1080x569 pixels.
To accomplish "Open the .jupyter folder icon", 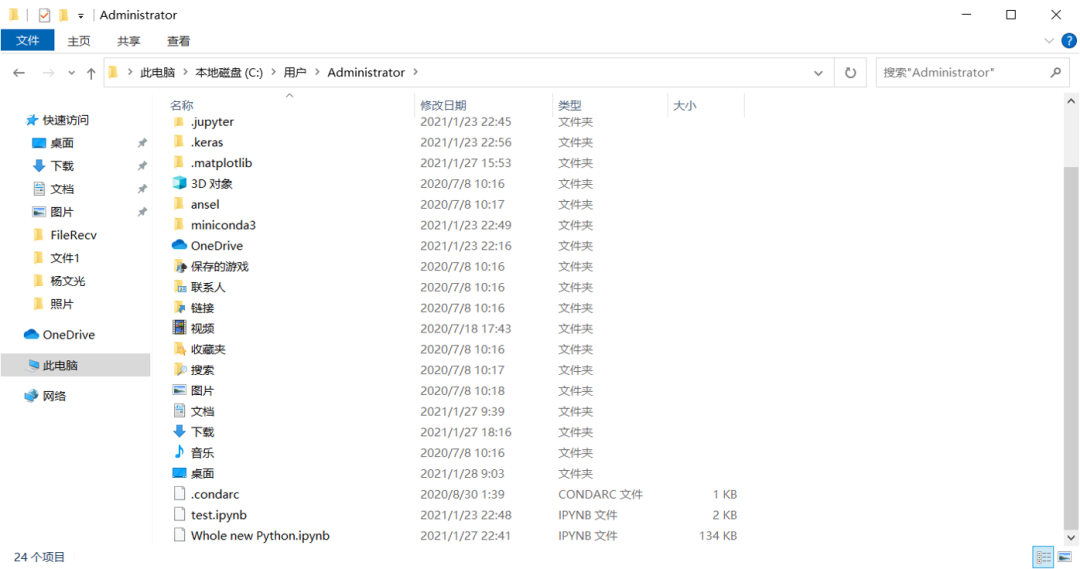I will 179,122.
